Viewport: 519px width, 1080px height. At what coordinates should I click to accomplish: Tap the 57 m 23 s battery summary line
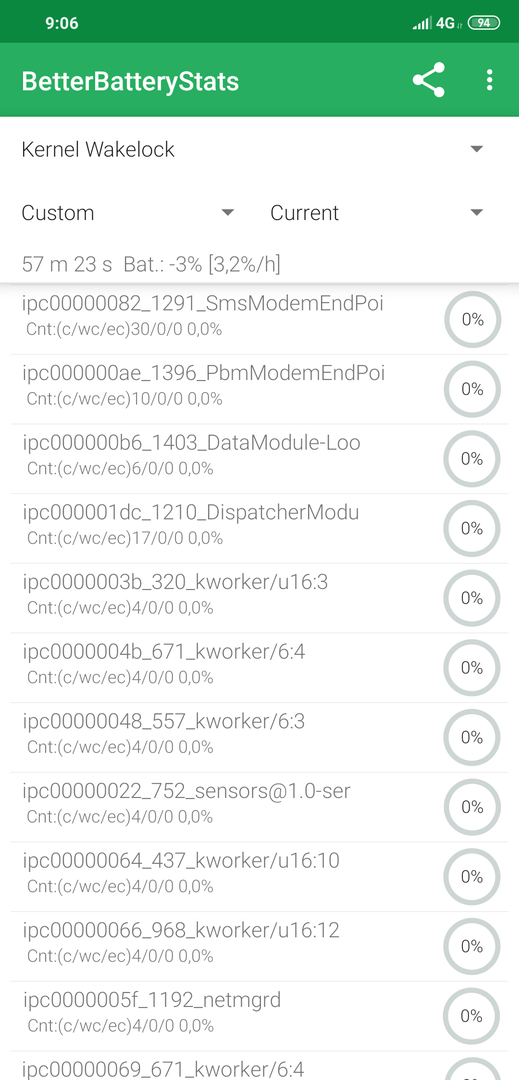click(x=151, y=264)
